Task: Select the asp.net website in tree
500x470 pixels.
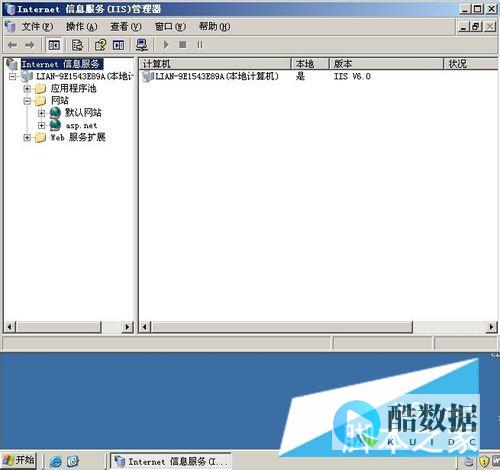Action: coord(81,125)
